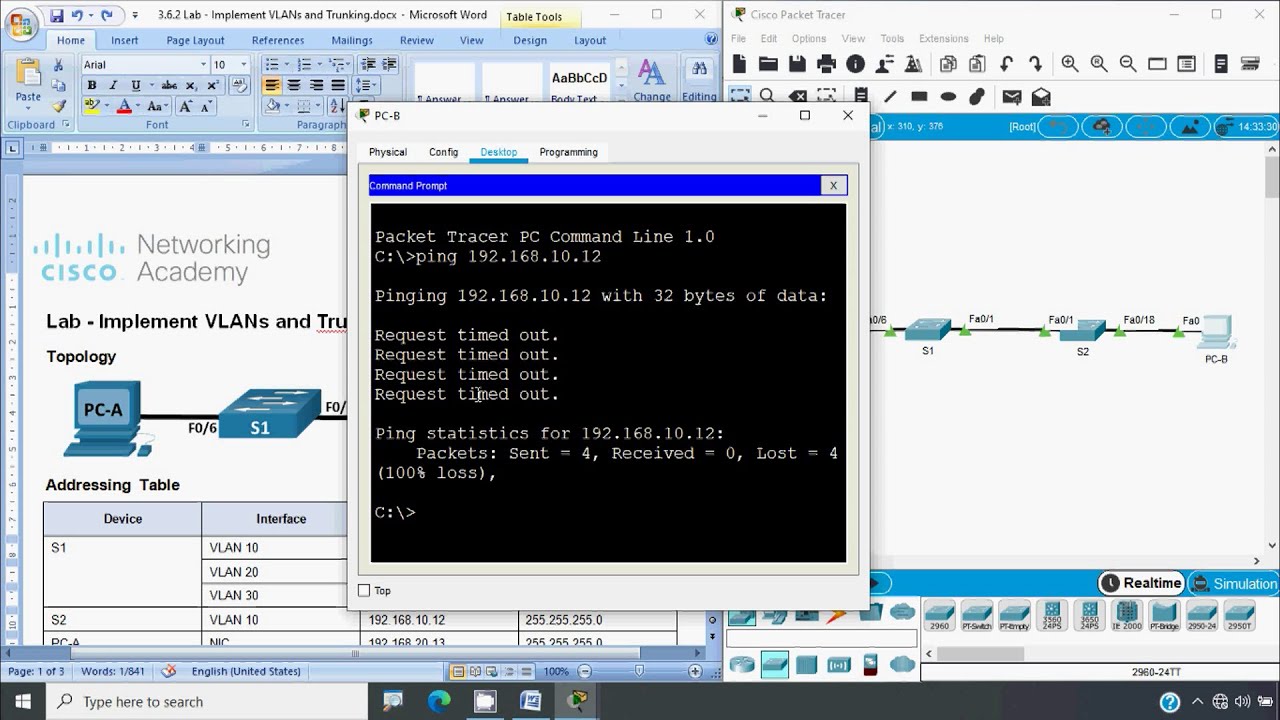Screen dimensions: 1280x720
Task: Open the Options menu in Packet Tracer
Action: coord(808,39)
